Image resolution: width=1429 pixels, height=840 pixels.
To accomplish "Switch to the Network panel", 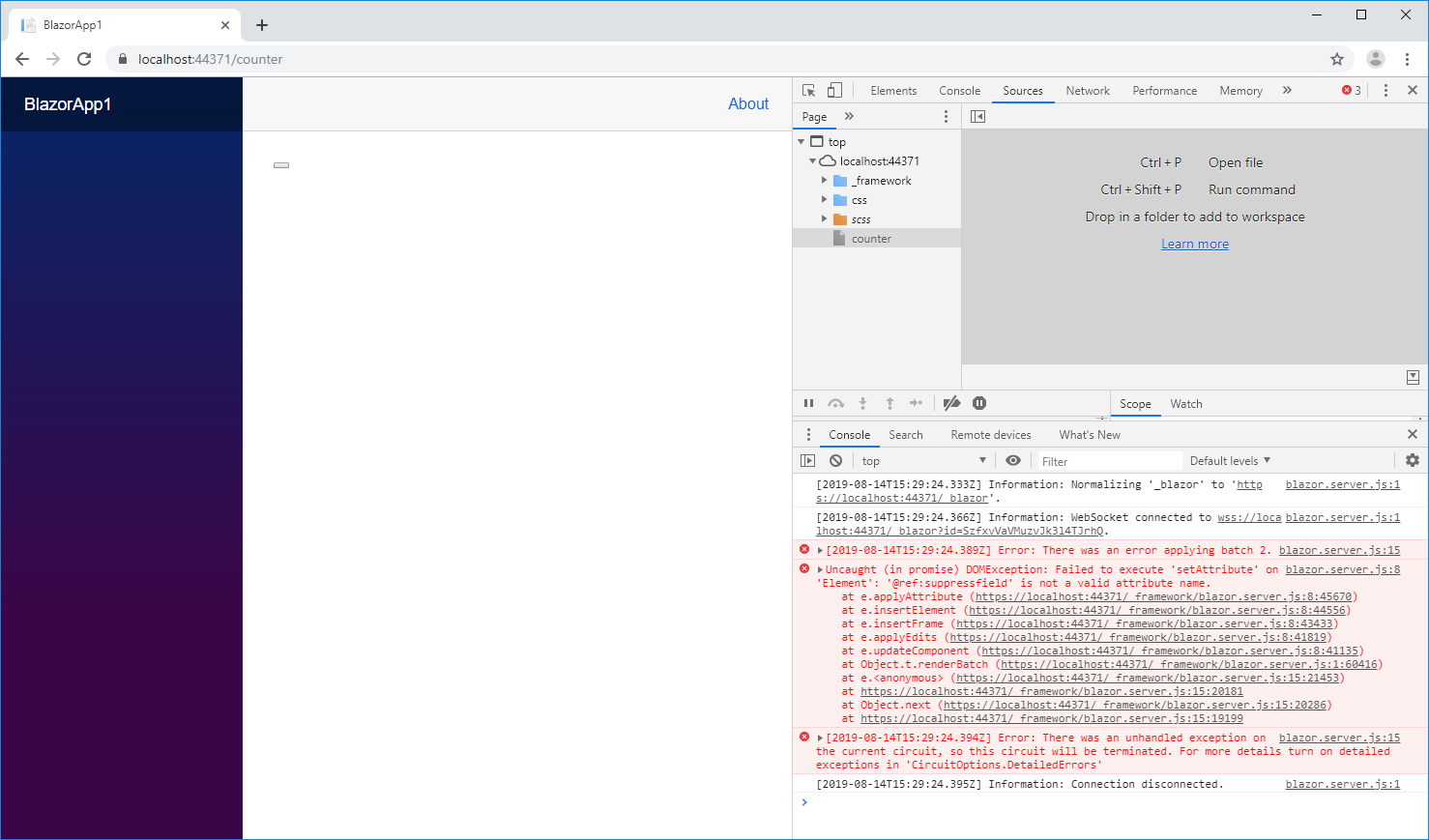I will click(x=1087, y=89).
